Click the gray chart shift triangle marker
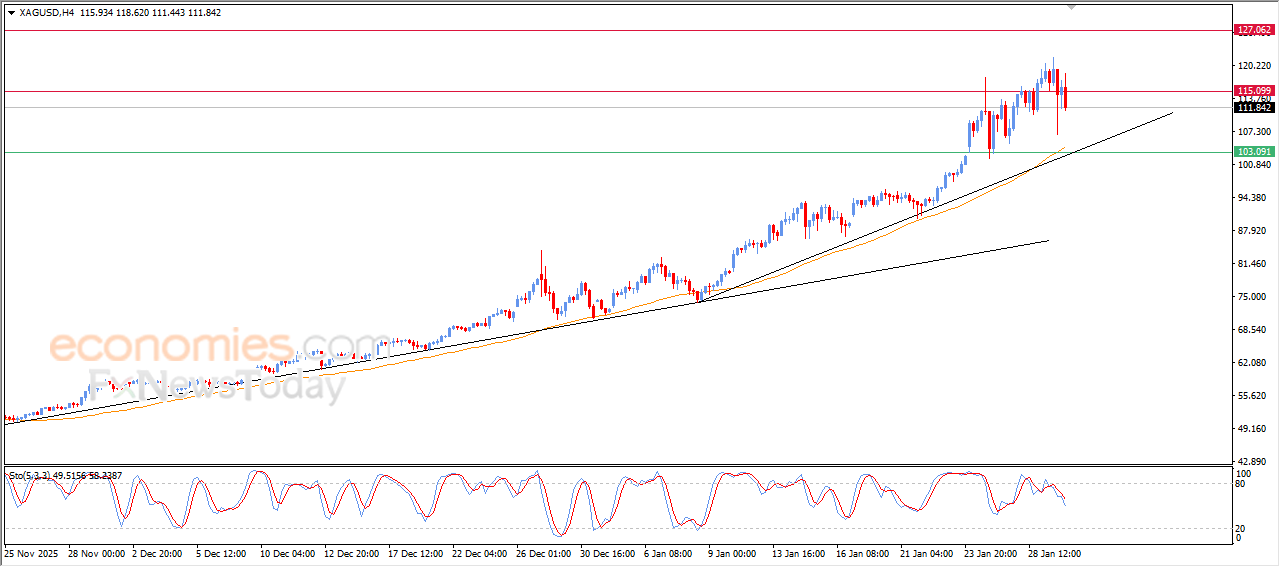 click(1070, 6)
